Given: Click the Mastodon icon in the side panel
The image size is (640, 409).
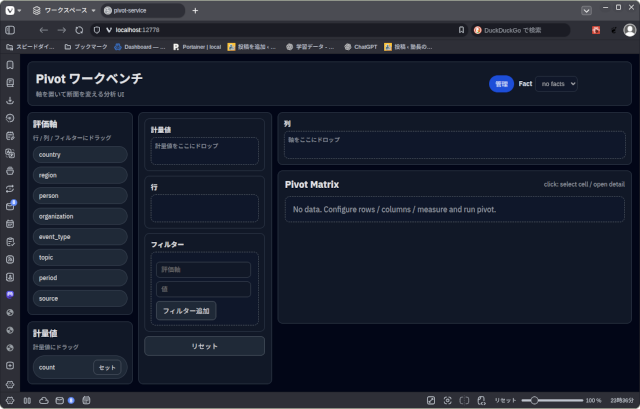Looking at the screenshot, I should pos(10,294).
